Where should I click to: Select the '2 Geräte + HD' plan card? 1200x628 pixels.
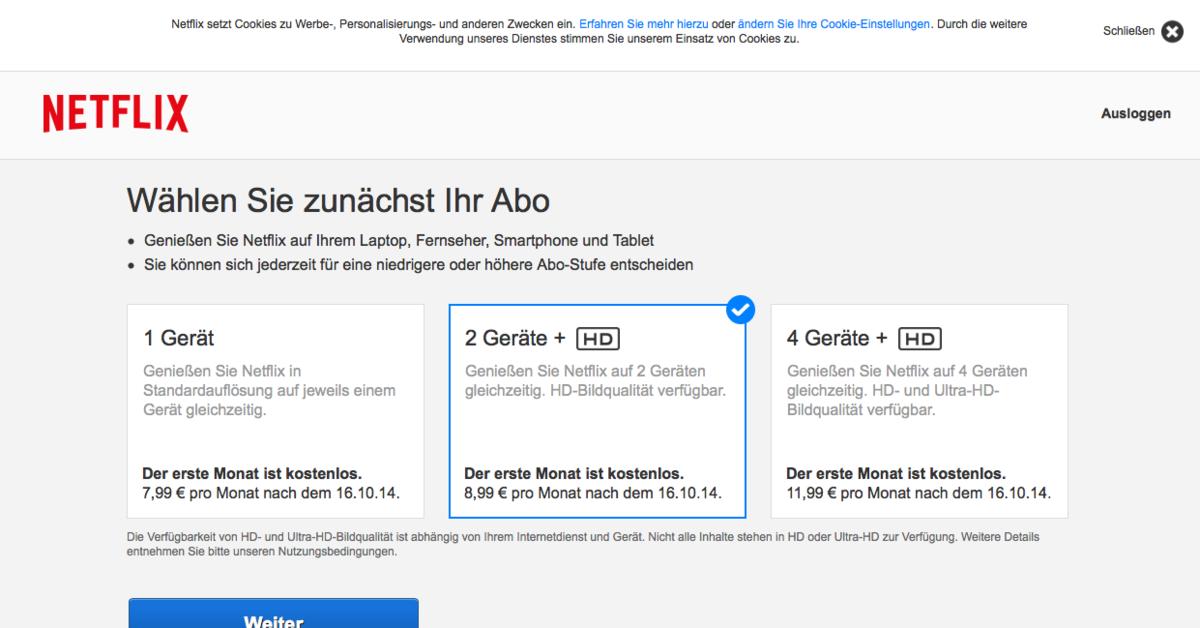click(597, 411)
